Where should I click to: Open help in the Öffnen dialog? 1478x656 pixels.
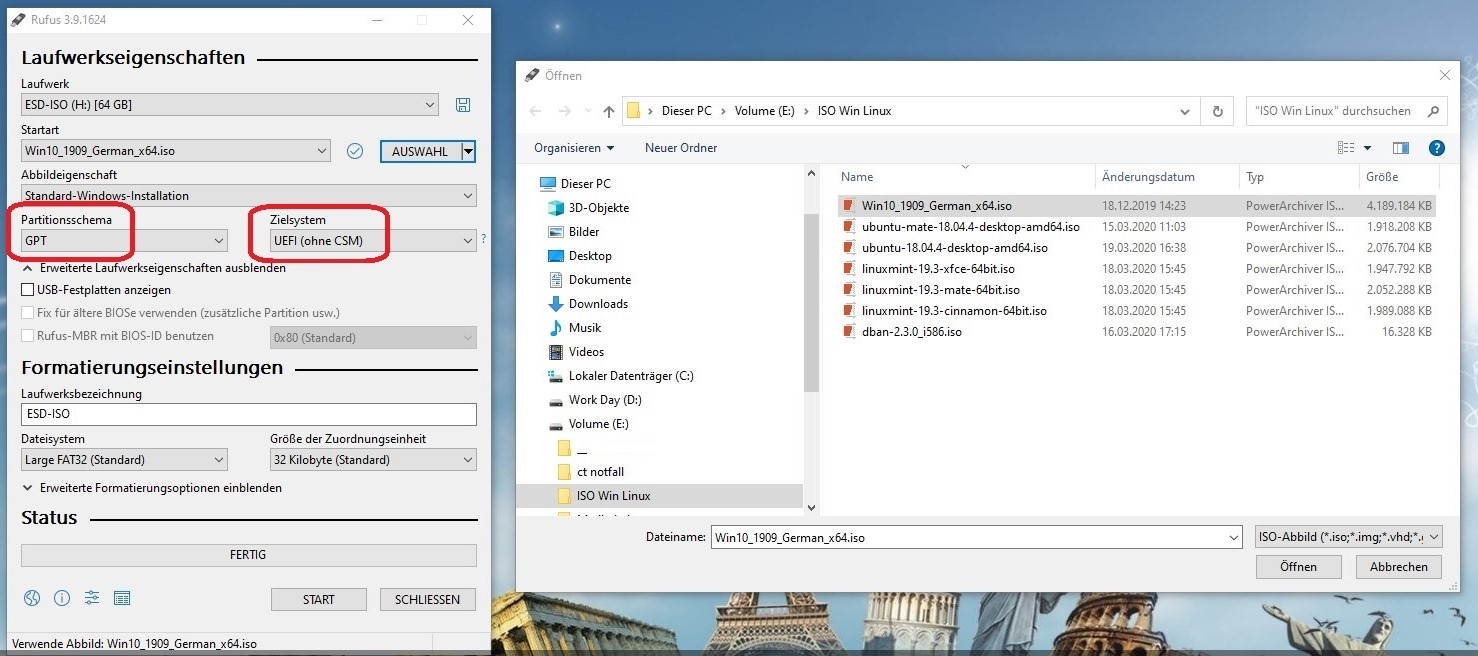coord(1437,148)
